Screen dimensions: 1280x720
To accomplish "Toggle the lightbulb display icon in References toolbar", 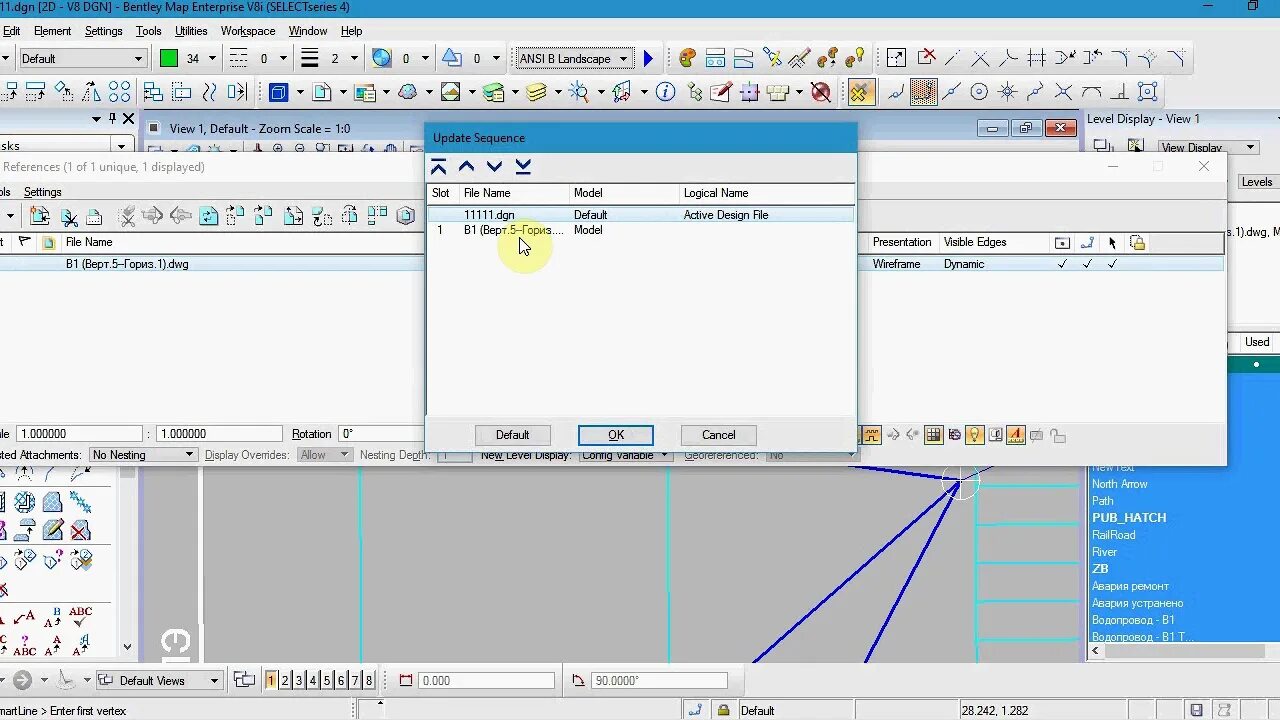I will tap(975, 435).
